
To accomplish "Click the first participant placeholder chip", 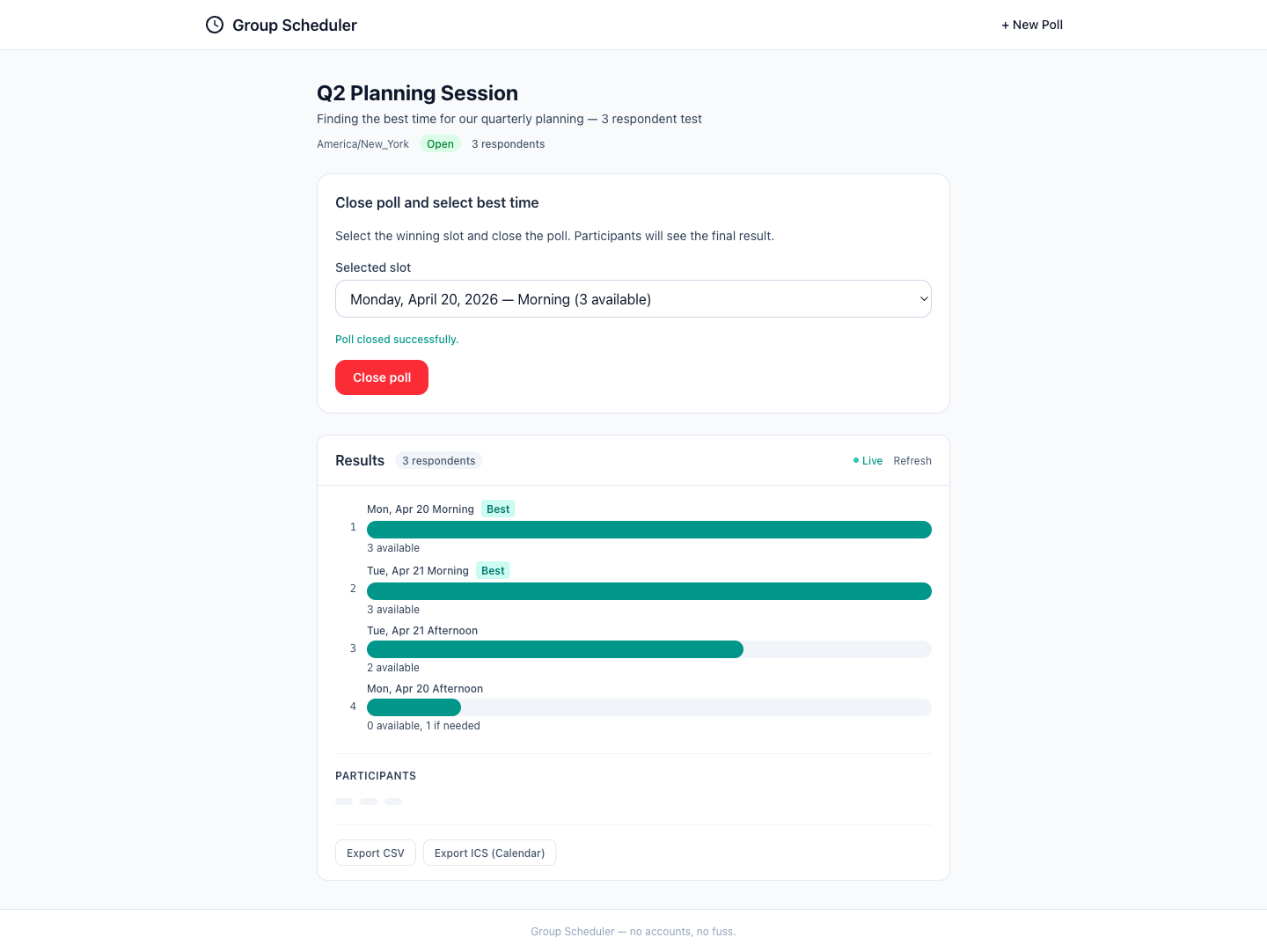I will (344, 802).
